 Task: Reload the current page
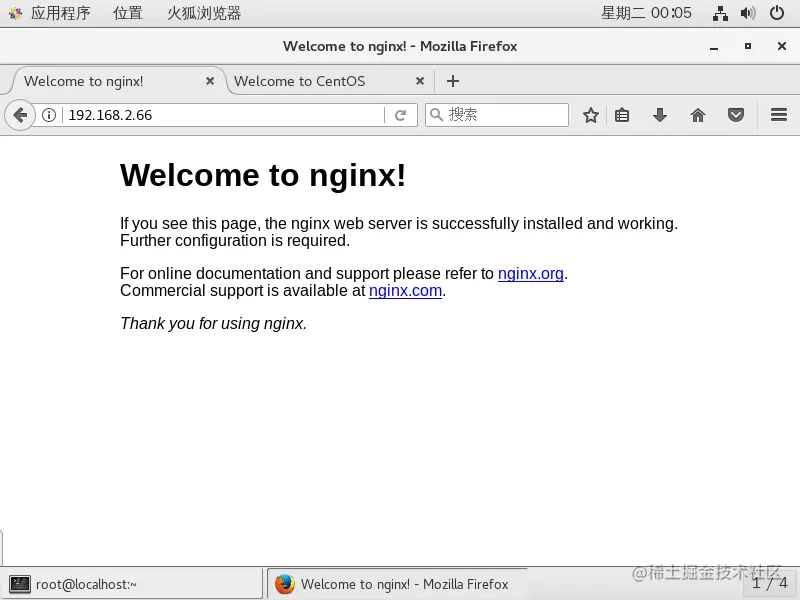(x=401, y=115)
